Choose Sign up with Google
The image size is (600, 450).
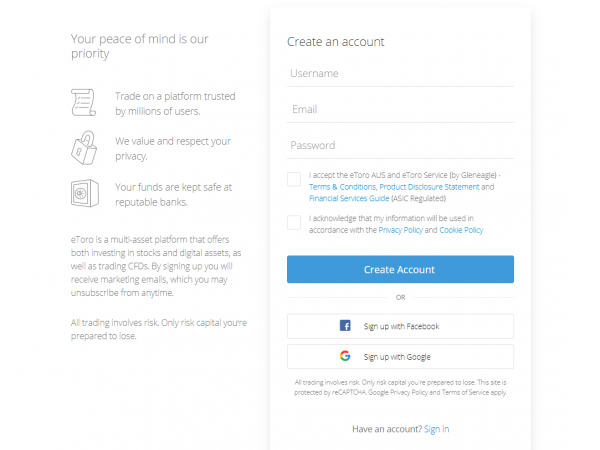400,357
